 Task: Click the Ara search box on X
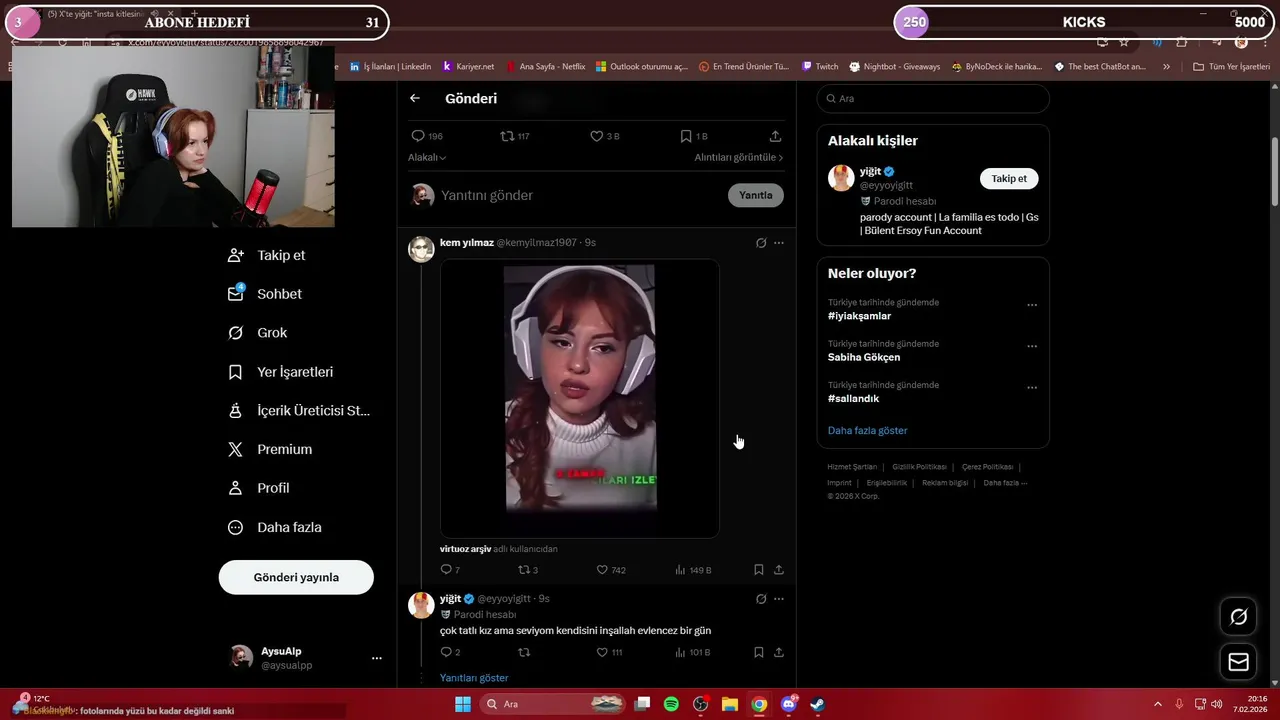click(933, 99)
